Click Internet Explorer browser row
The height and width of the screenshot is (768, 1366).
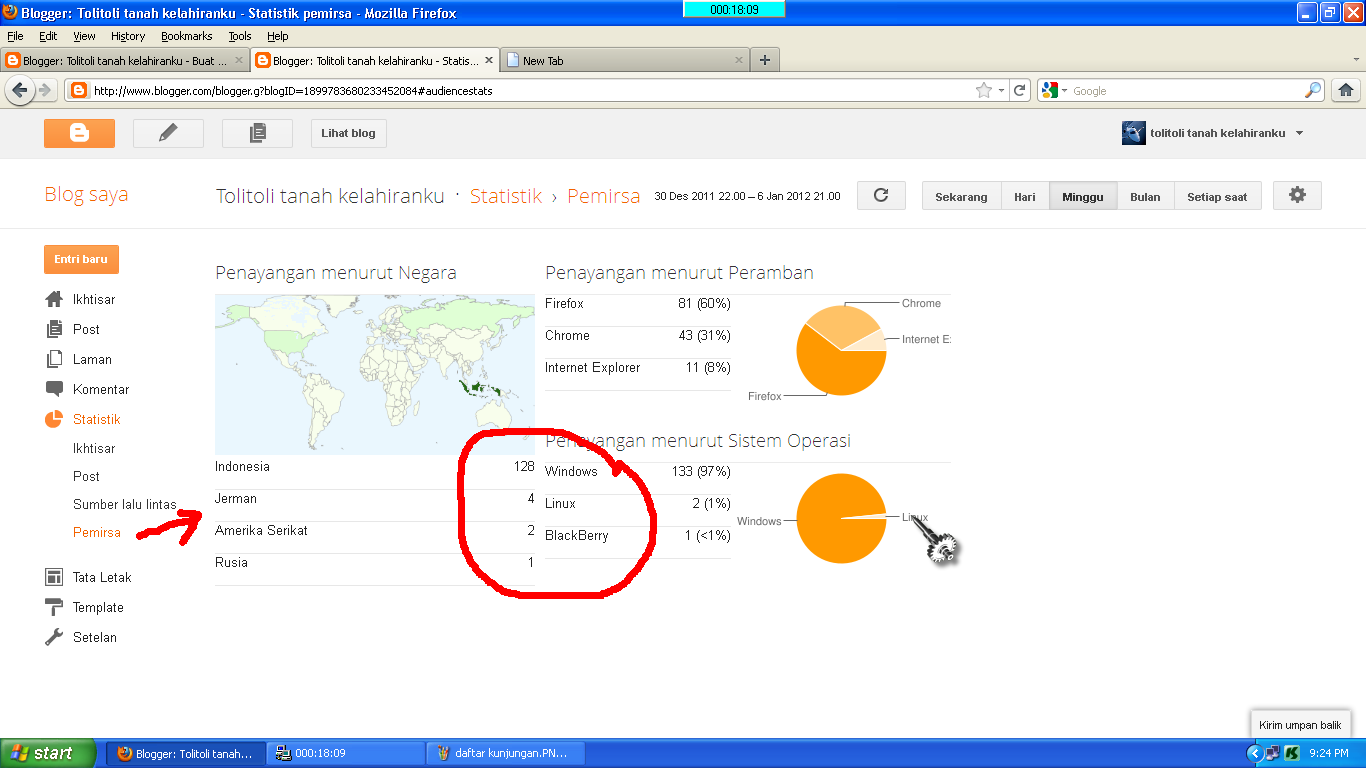coord(638,368)
